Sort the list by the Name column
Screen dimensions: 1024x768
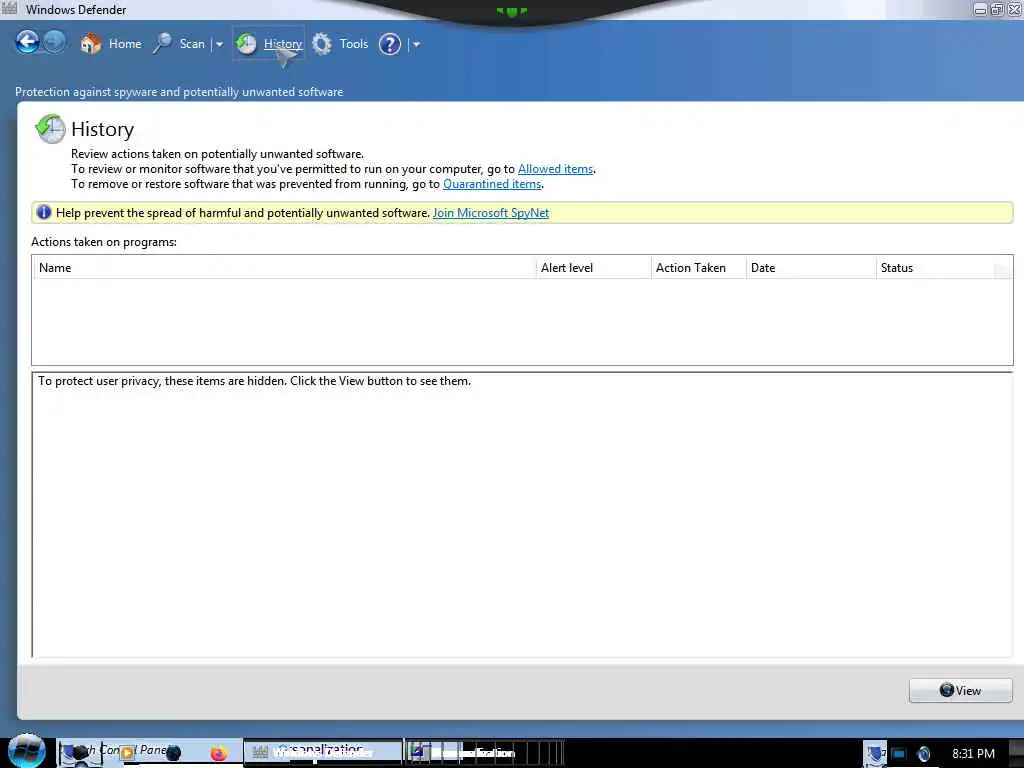click(x=284, y=268)
